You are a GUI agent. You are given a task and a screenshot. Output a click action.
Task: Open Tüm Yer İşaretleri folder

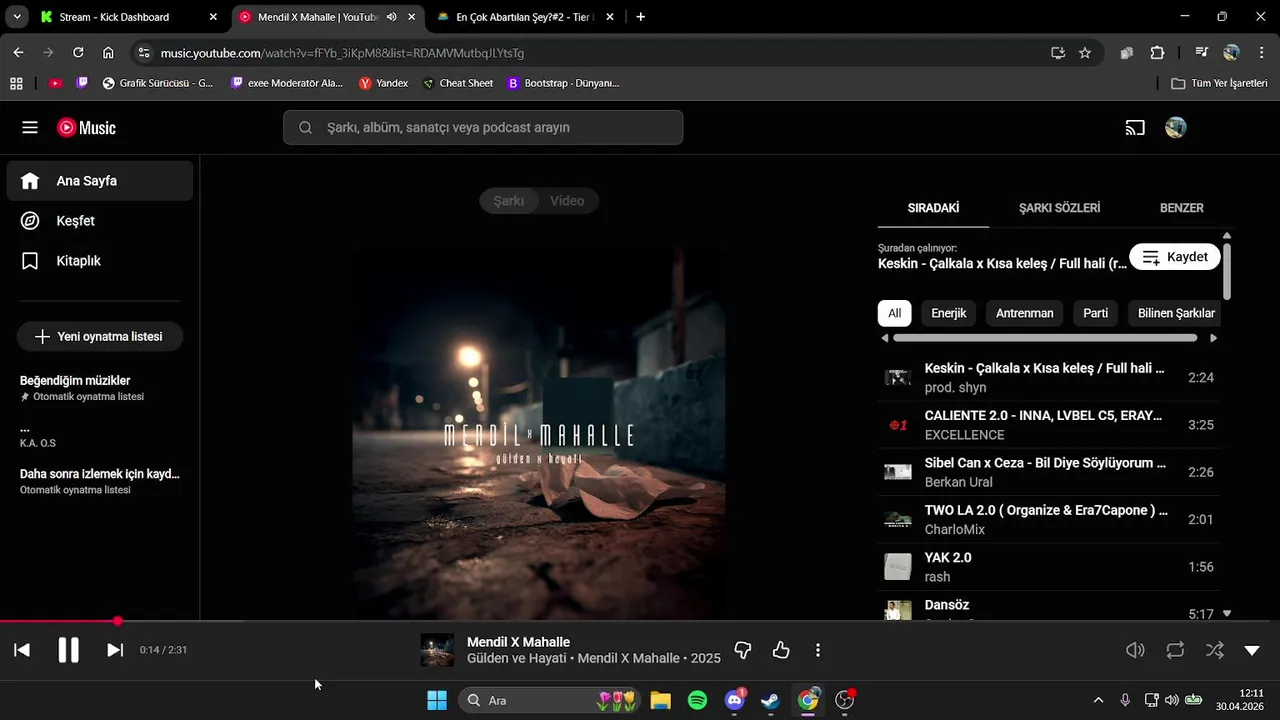[1219, 83]
